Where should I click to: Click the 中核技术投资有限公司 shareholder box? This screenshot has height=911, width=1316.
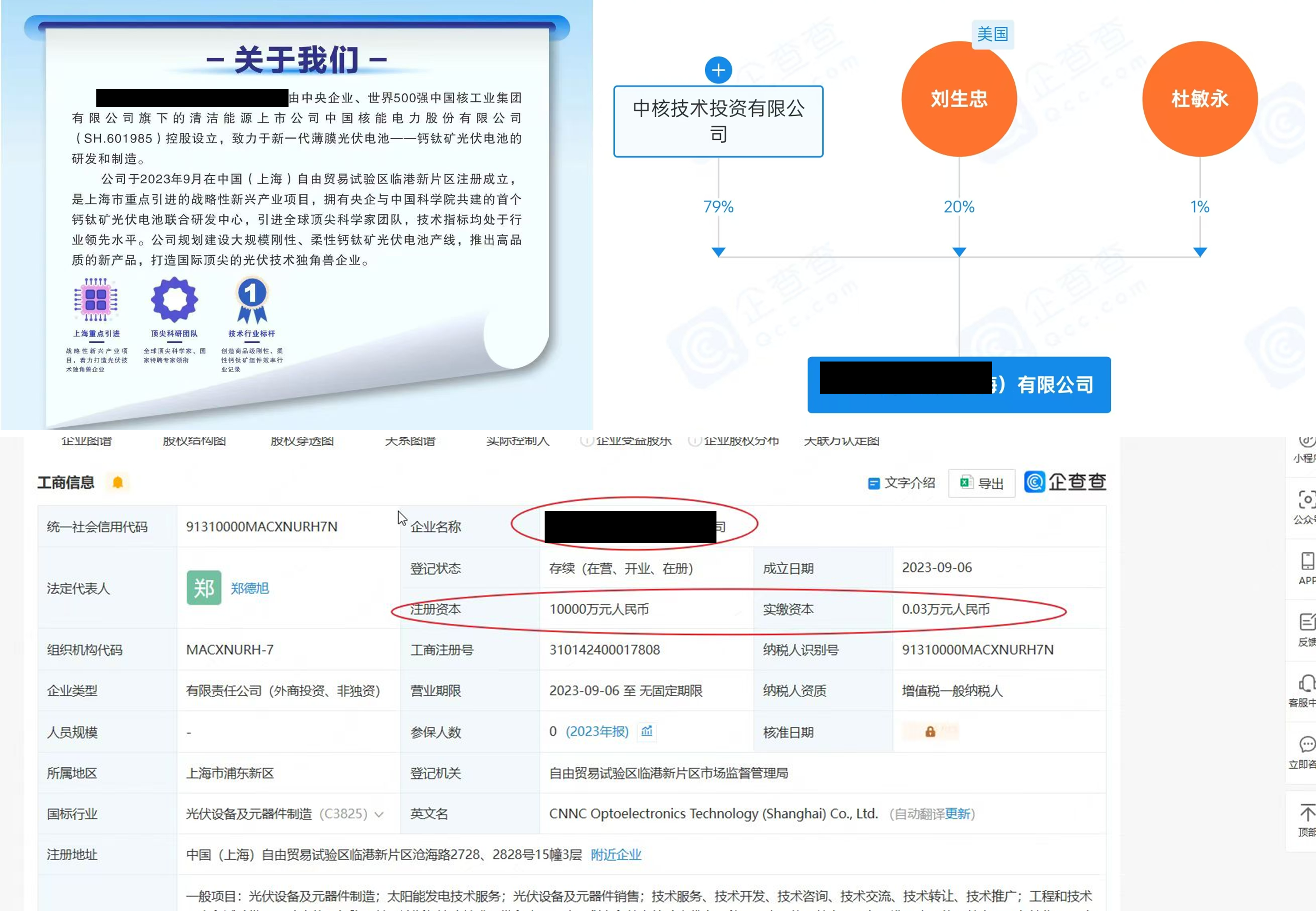point(718,121)
